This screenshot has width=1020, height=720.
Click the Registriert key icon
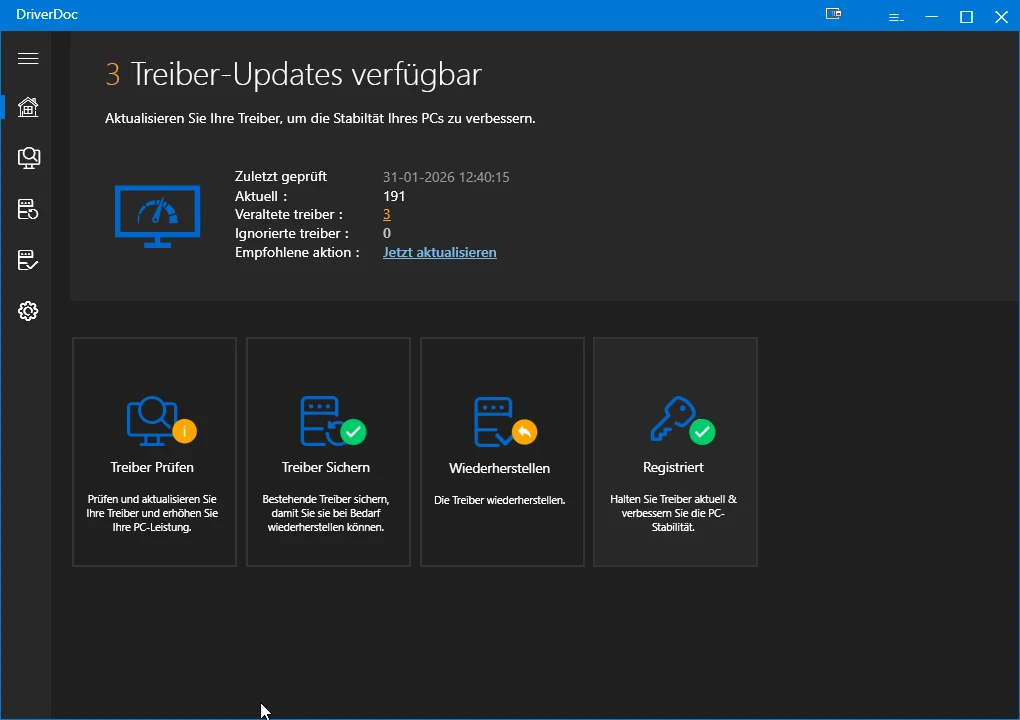(x=674, y=421)
